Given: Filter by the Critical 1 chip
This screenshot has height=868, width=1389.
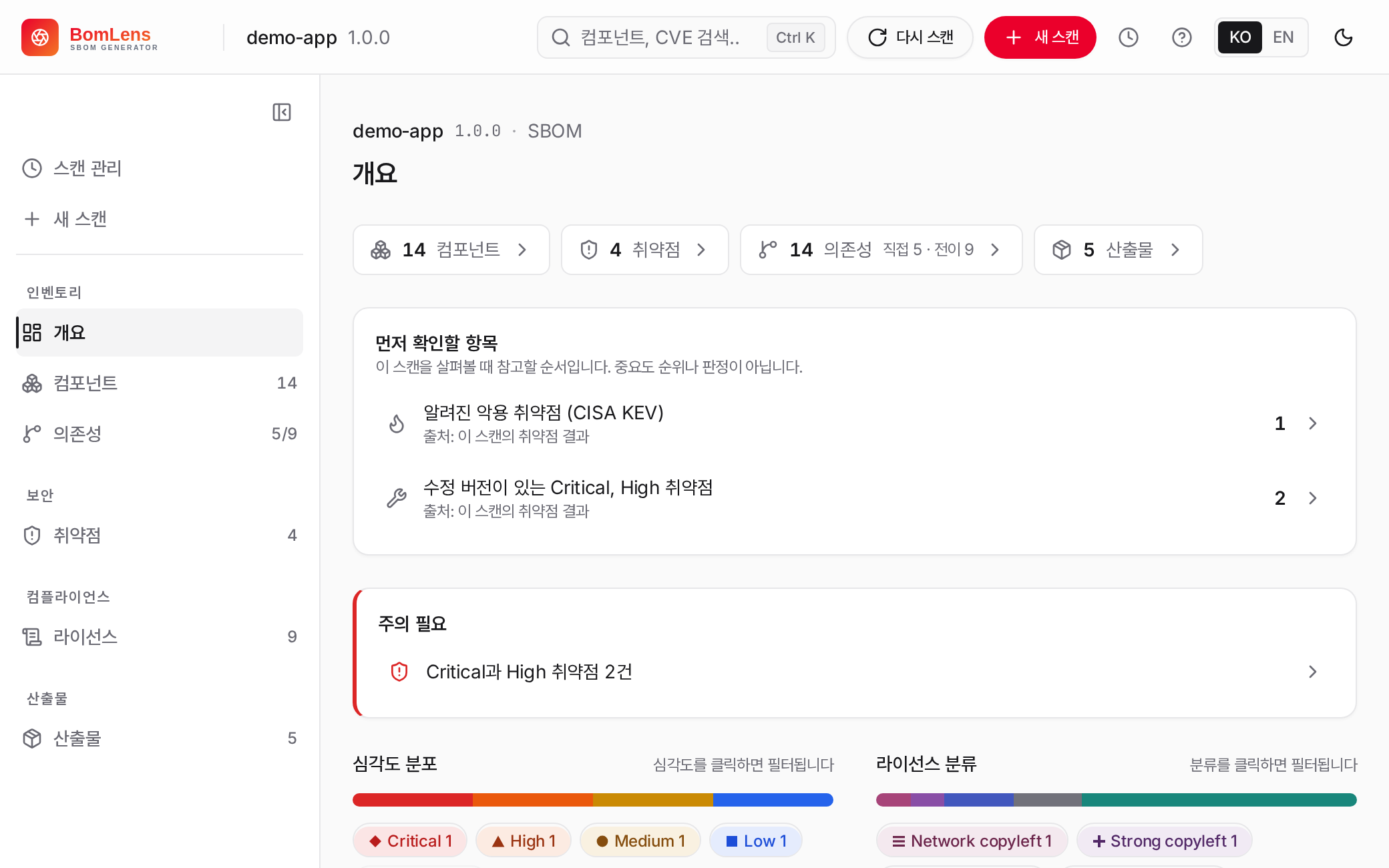Looking at the screenshot, I should point(411,841).
